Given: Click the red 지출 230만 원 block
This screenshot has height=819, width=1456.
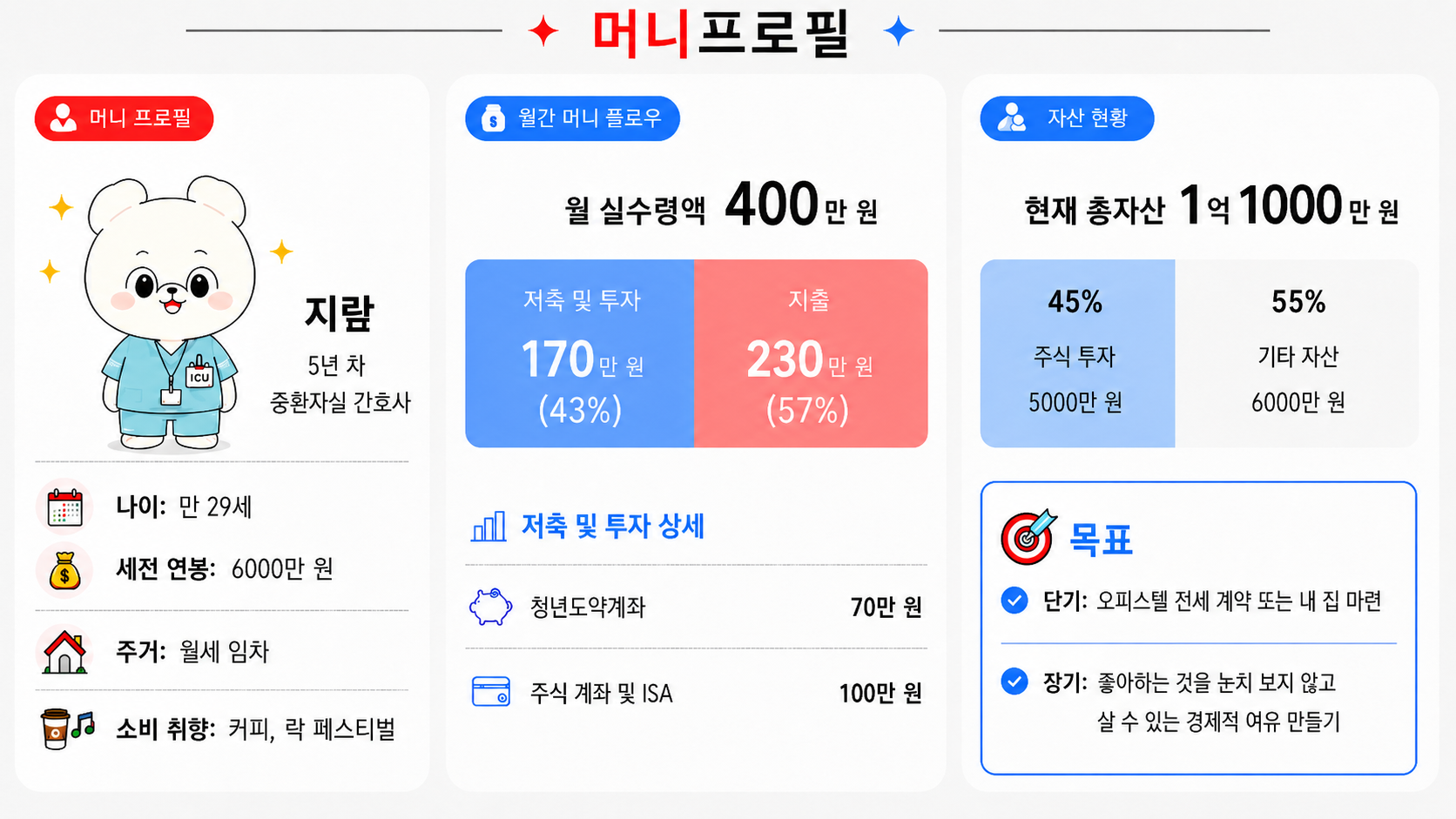Looking at the screenshot, I should pyautogui.click(x=811, y=353).
